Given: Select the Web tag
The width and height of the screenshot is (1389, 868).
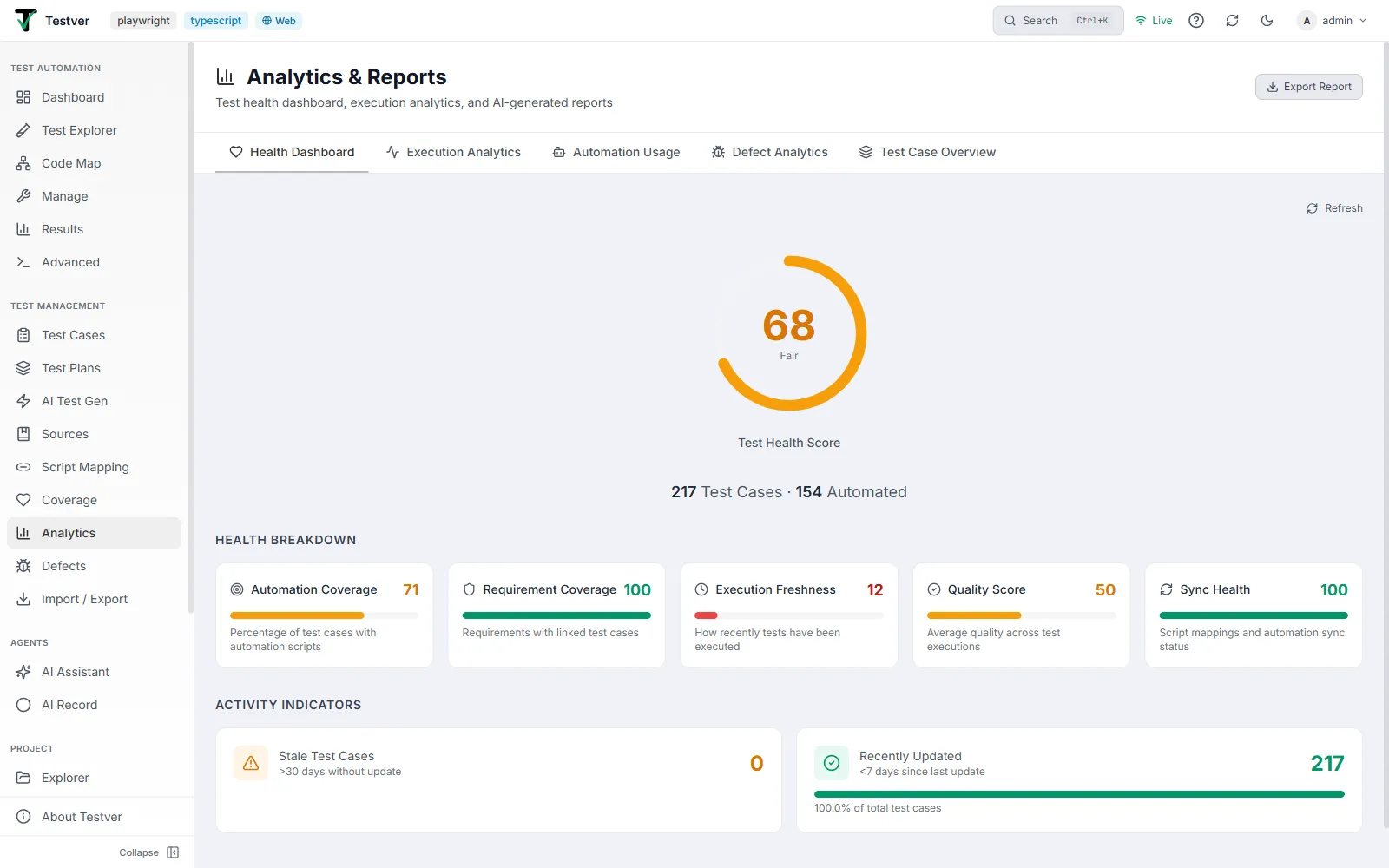Looking at the screenshot, I should tap(279, 21).
